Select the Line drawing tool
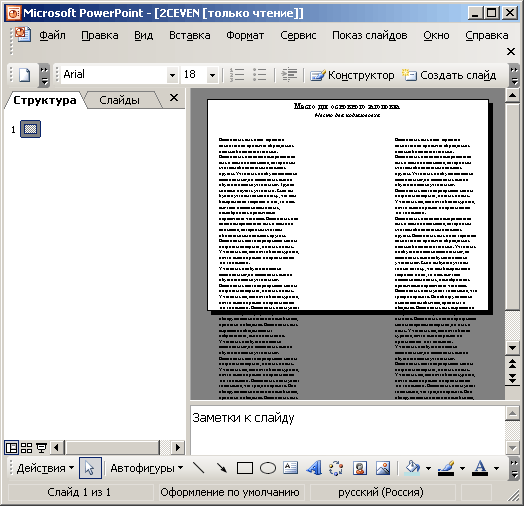Screen dimensions: 524x506 pyautogui.click(x=199, y=468)
